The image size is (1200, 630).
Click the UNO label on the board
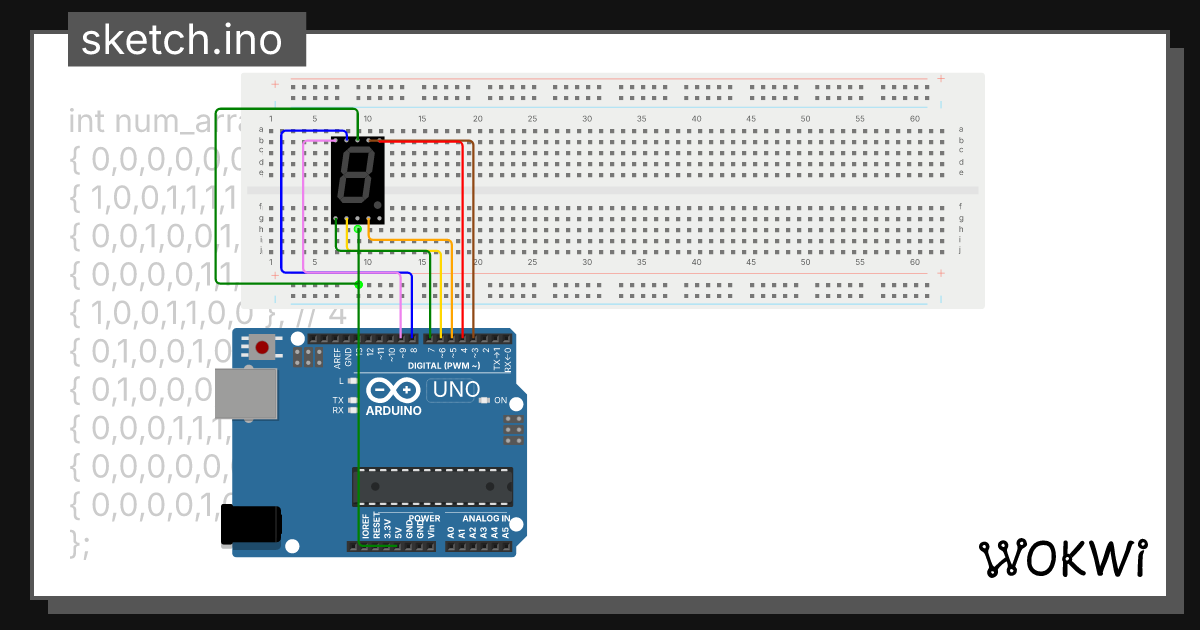pos(456,389)
